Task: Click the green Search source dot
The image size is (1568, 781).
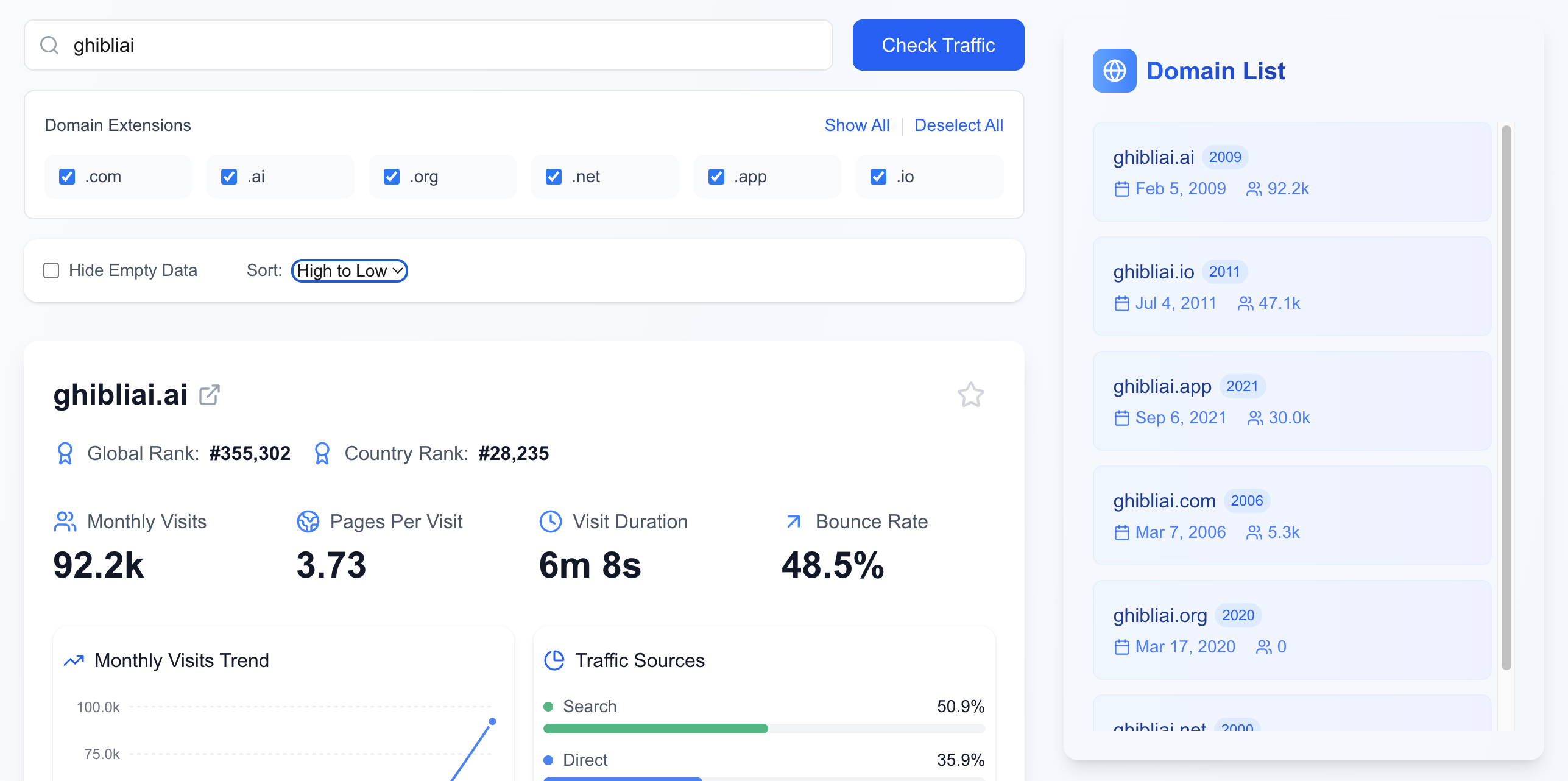Action: tap(548, 707)
